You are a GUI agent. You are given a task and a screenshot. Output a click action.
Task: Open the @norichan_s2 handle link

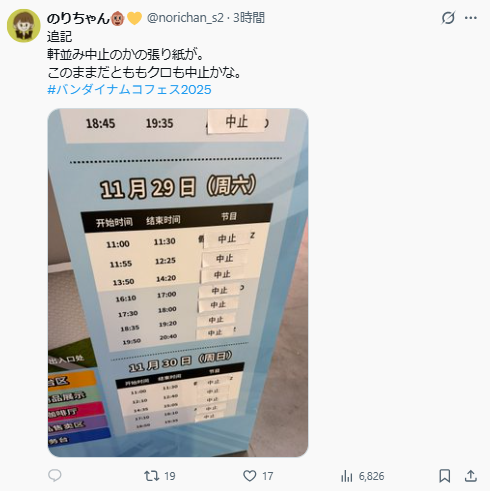(x=185, y=18)
